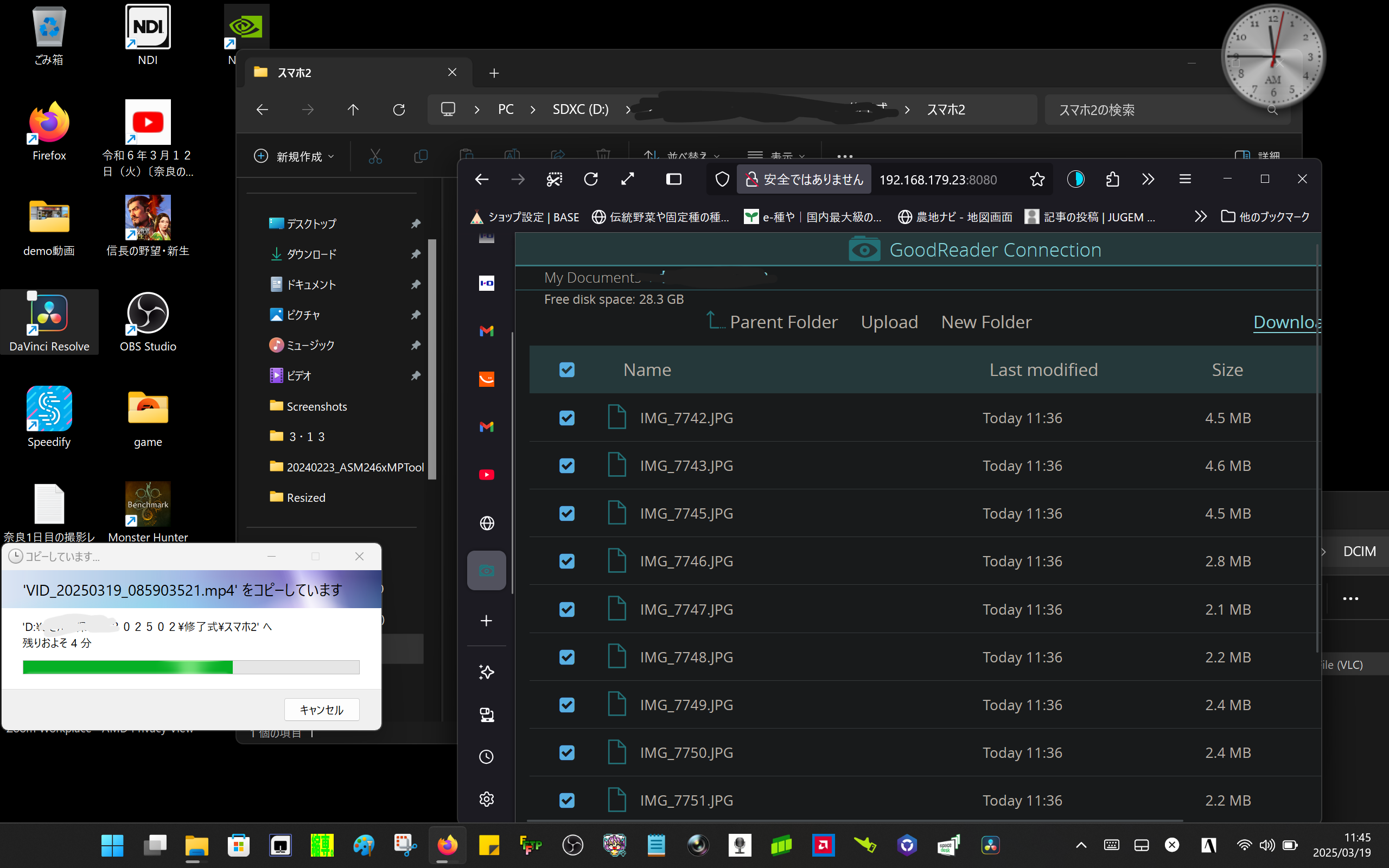Screen dimensions: 1389x868
Task: Click the browser back arrow
Action: click(482, 180)
